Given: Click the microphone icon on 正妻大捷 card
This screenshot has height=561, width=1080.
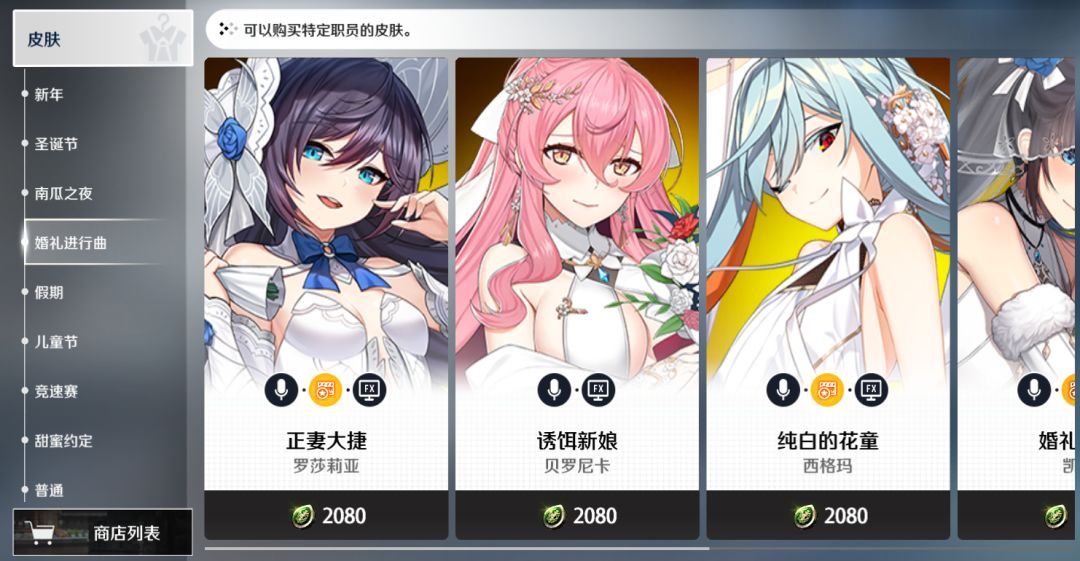Looking at the screenshot, I should (281, 390).
